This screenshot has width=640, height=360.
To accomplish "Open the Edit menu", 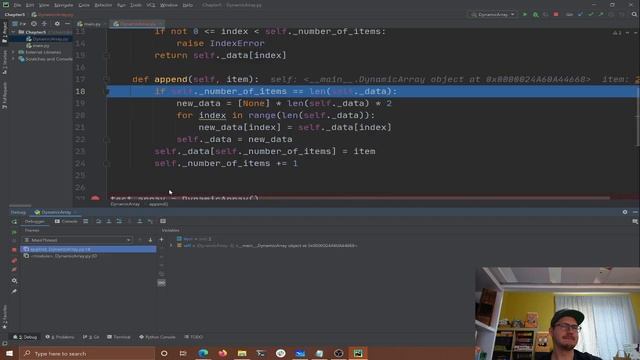I will coord(30,5).
